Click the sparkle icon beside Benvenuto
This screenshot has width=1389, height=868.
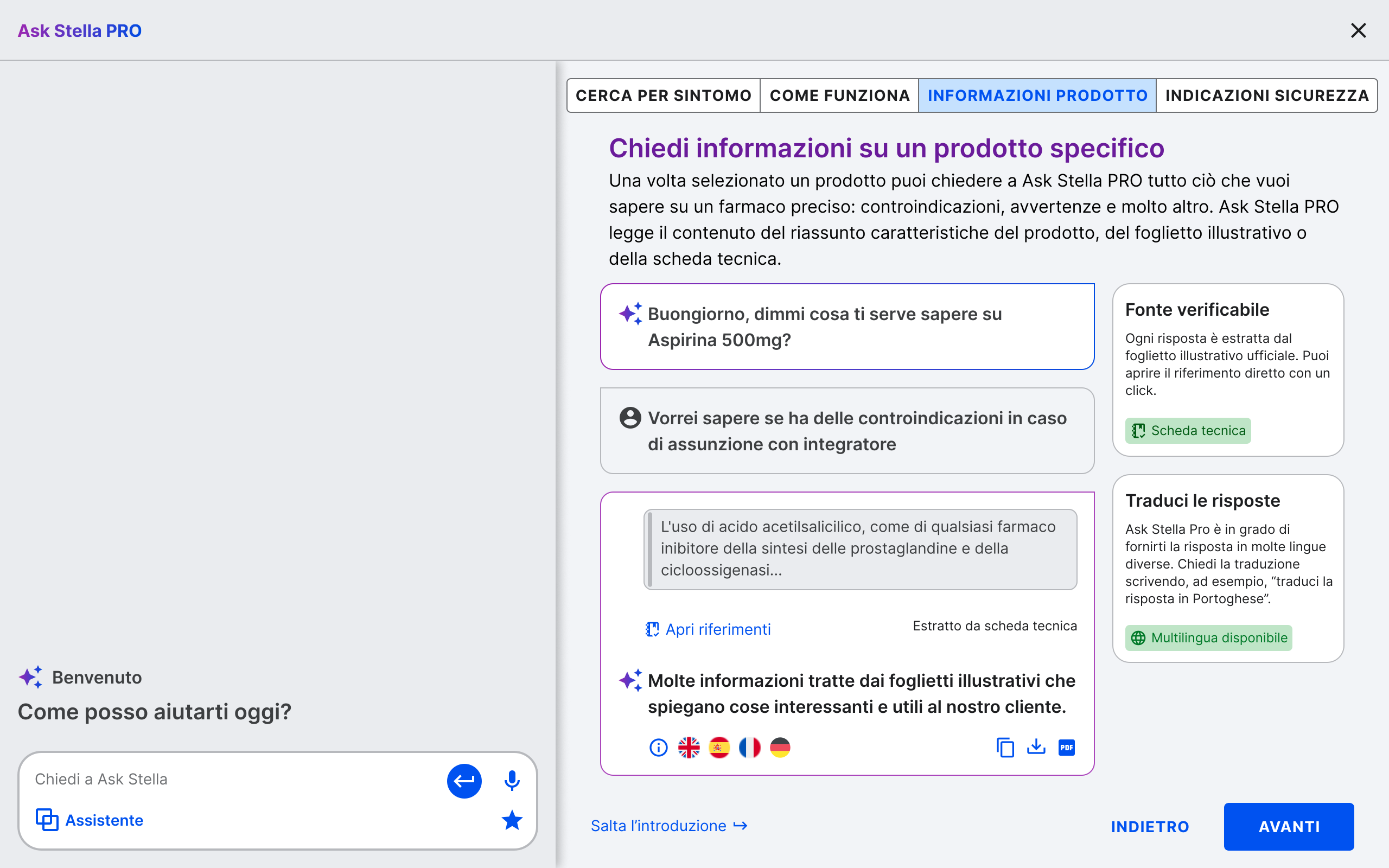[30, 677]
